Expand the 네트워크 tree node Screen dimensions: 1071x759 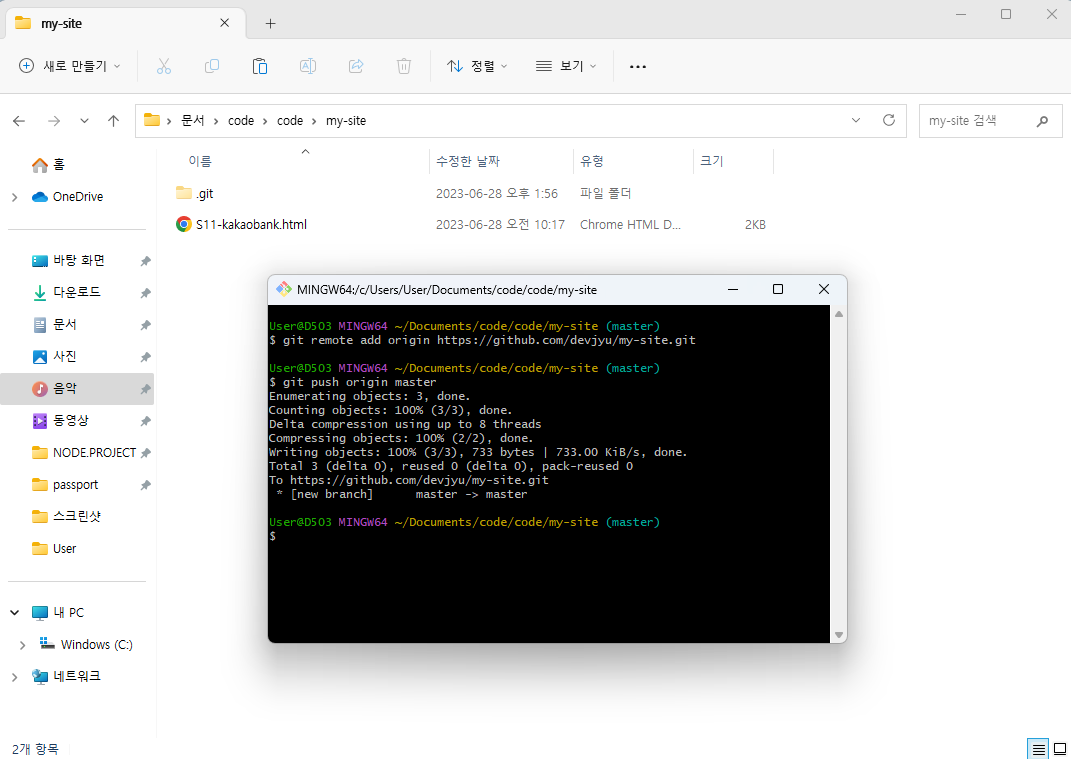[14, 677]
